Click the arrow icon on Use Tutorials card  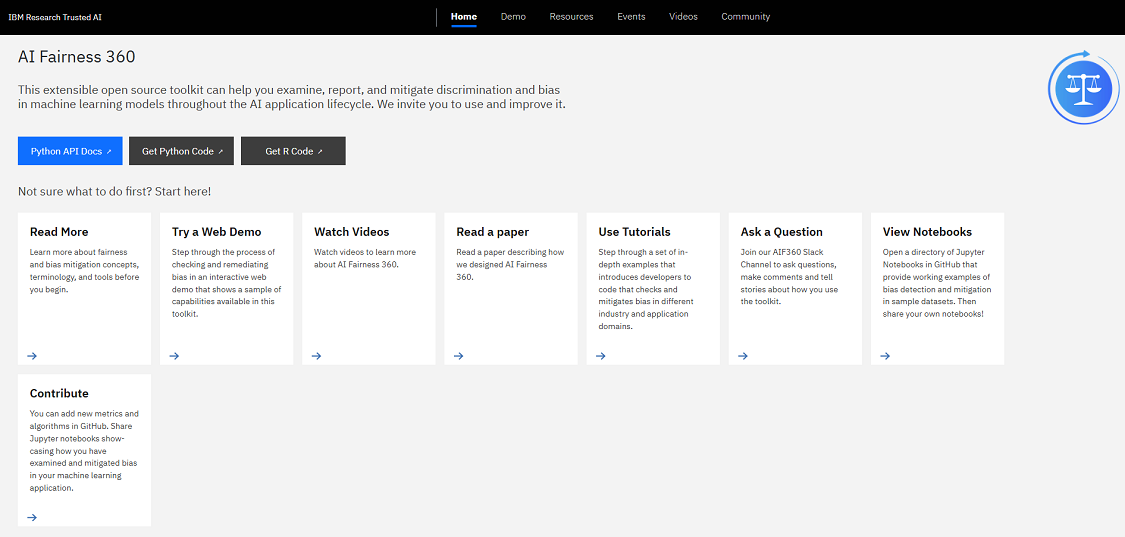tap(601, 355)
